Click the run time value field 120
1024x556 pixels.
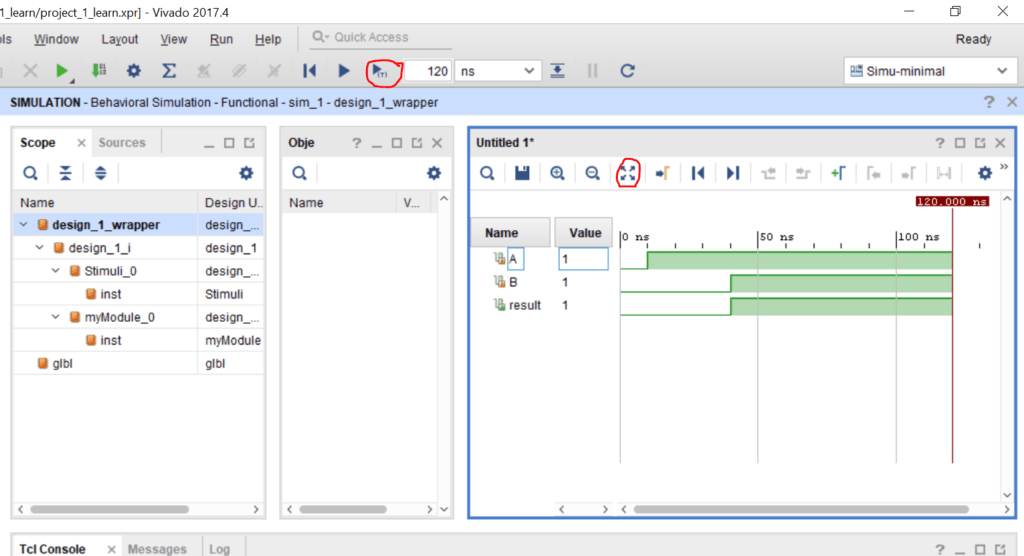point(428,71)
